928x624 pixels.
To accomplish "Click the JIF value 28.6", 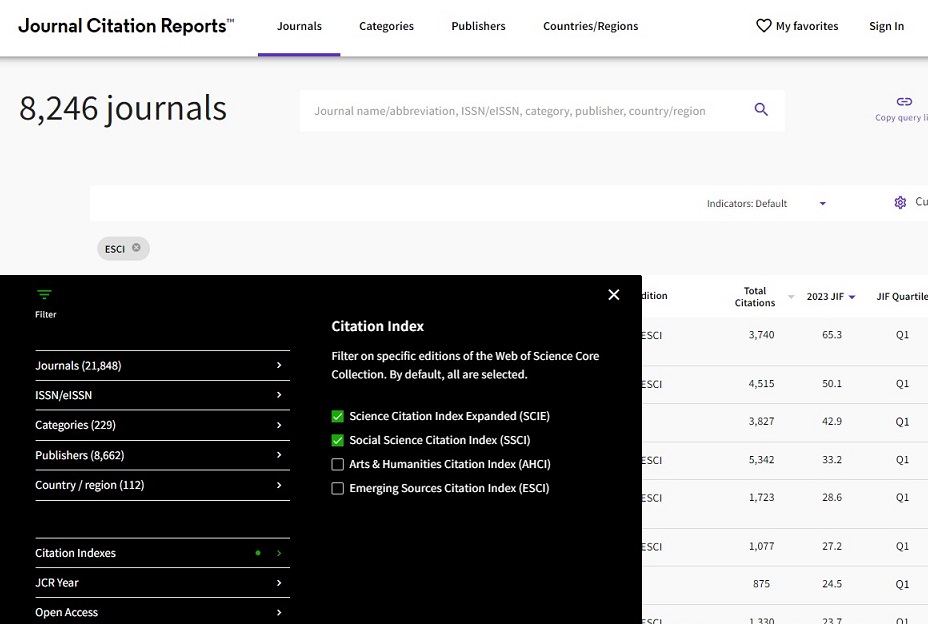I will point(832,497).
